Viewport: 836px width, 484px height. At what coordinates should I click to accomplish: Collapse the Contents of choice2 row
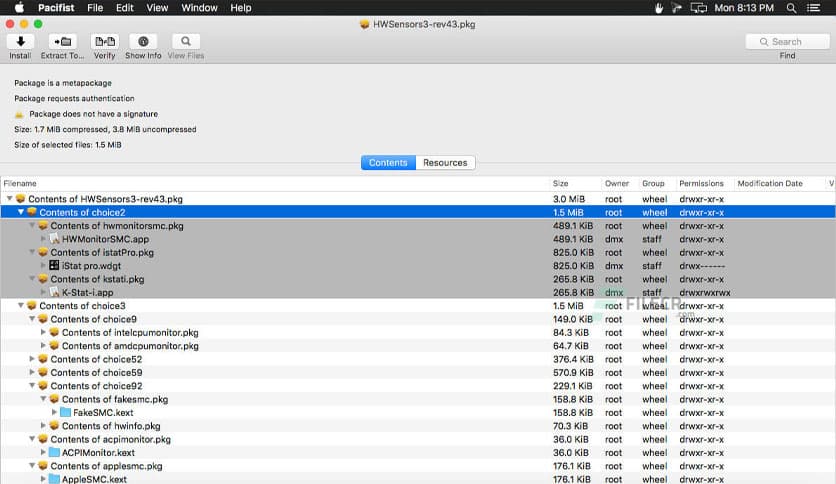[x=21, y=212]
